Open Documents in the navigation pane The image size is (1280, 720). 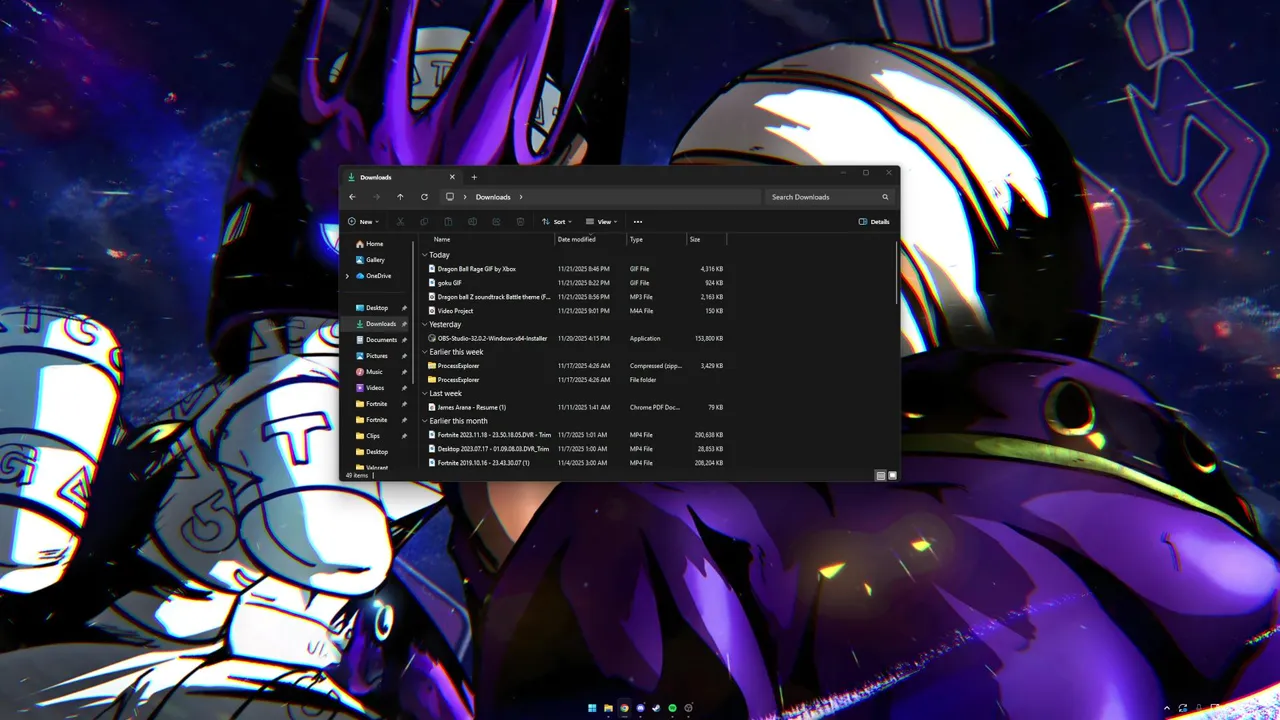pyautogui.click(x=381, y=340)
